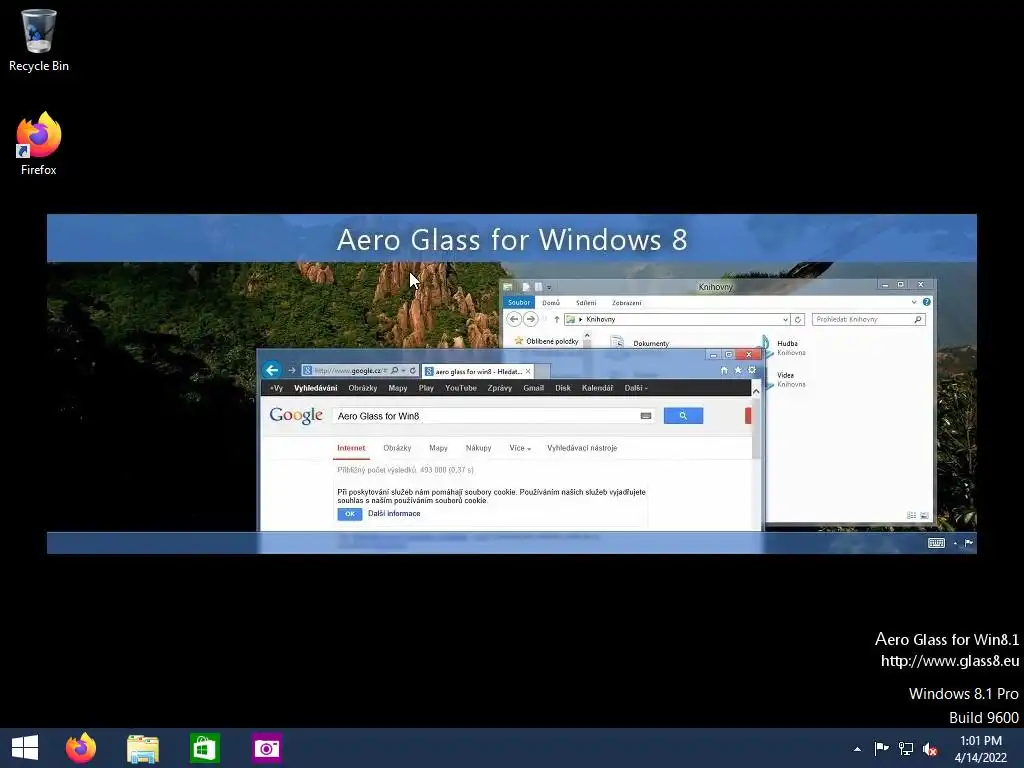Viewport: 1024px width, 768px height.
Task: Show hidden system tray icons
Action: (x=857, y=749)
